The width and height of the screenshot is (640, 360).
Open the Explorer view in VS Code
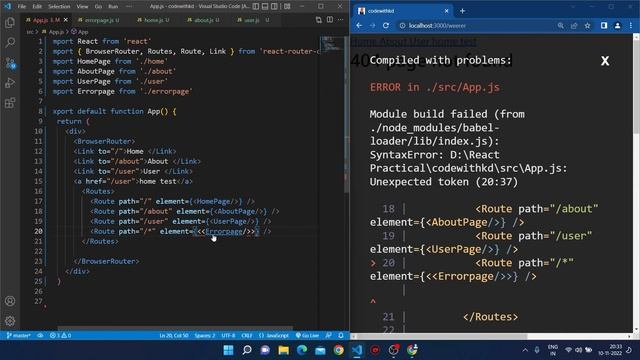[x=10, y=22]
